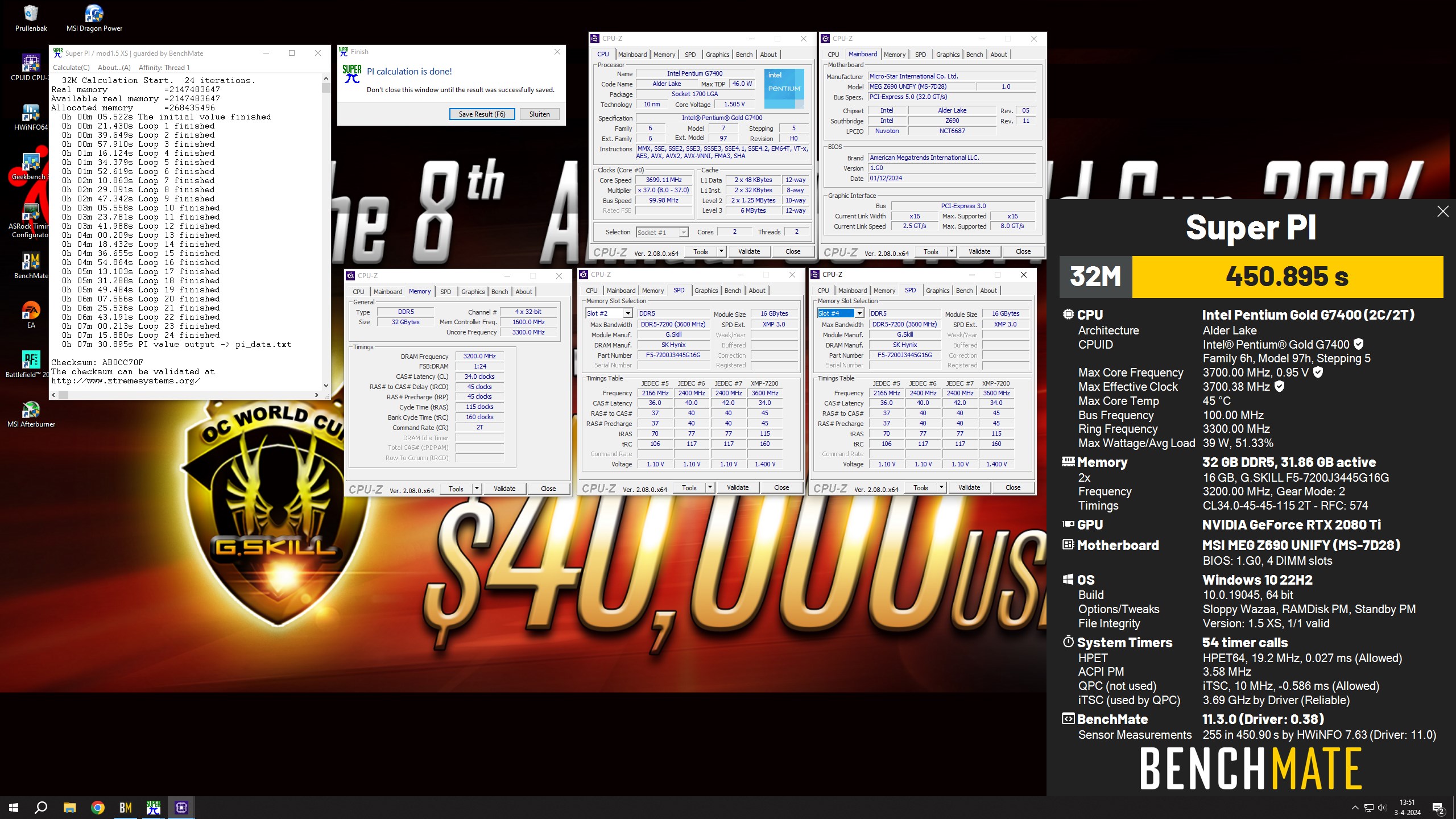Click 450.895 s result in BenchMate panel
The image size is (1456, 819).
pyautogui.click(x=1287, y=276)
